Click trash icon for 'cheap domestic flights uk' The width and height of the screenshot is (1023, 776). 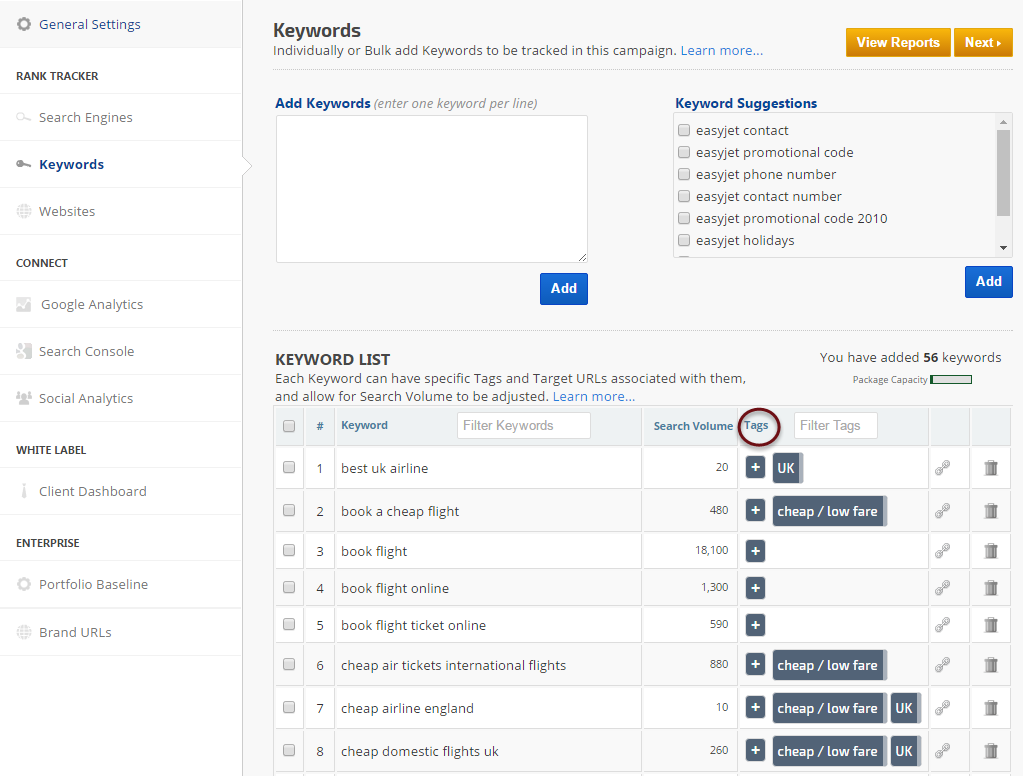991,751
